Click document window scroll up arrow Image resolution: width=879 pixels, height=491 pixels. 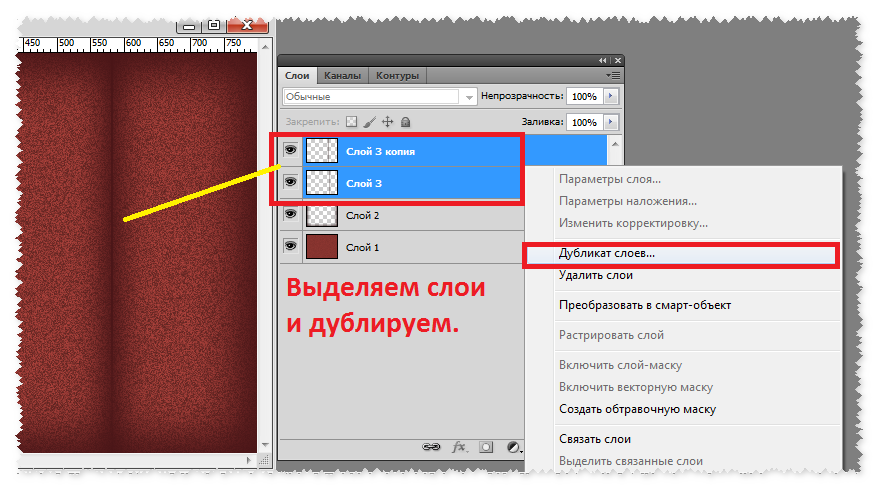pyautogui.click(x=266, y=47)
